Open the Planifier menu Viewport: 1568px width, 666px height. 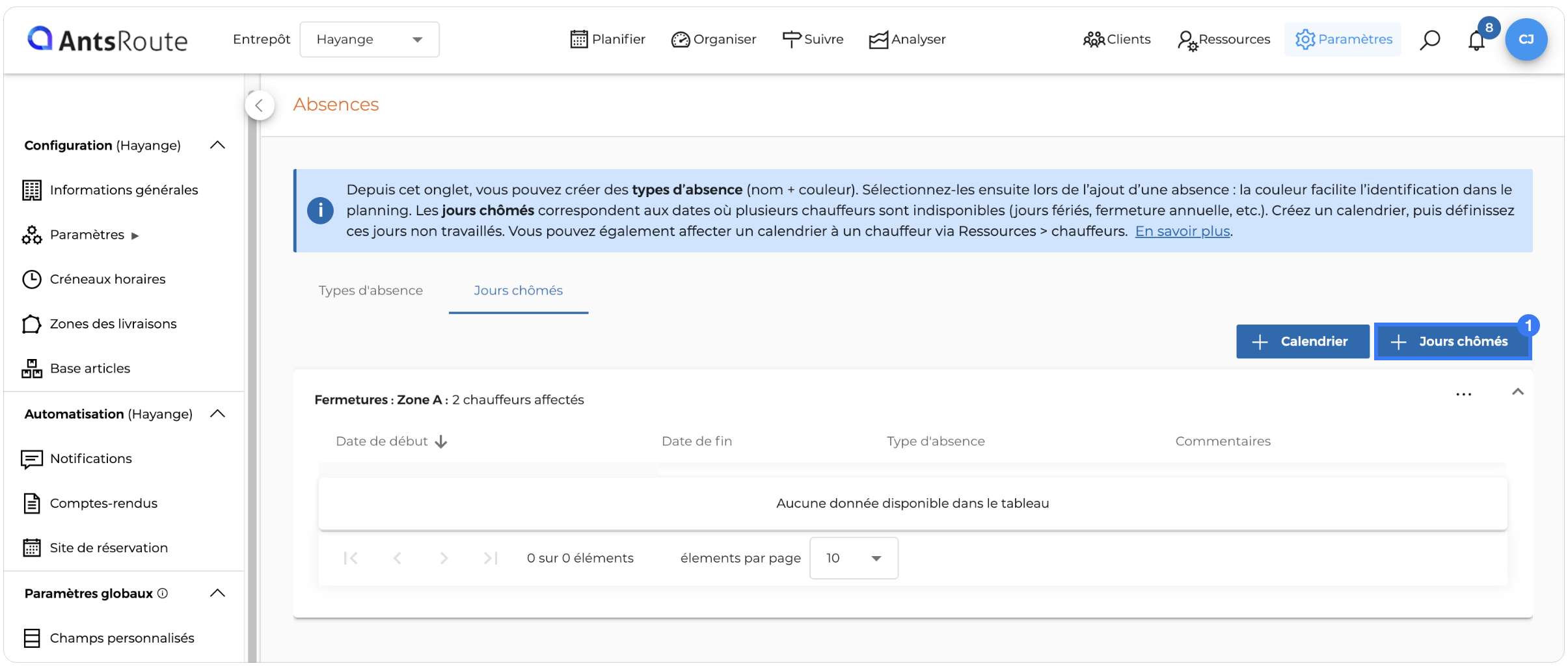[608, 40]
